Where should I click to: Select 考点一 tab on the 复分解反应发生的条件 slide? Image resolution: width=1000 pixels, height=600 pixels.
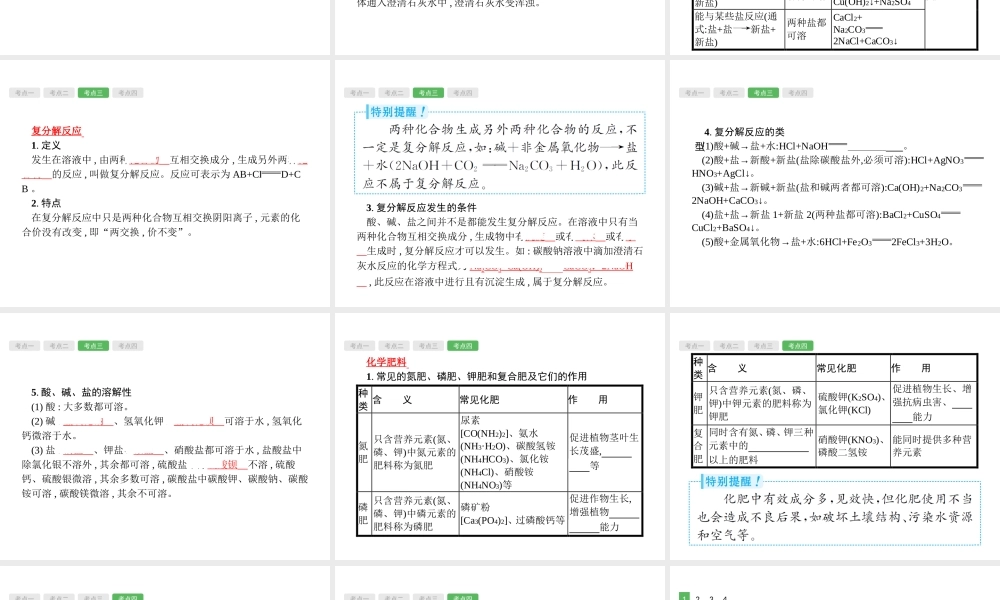point(359,93)
